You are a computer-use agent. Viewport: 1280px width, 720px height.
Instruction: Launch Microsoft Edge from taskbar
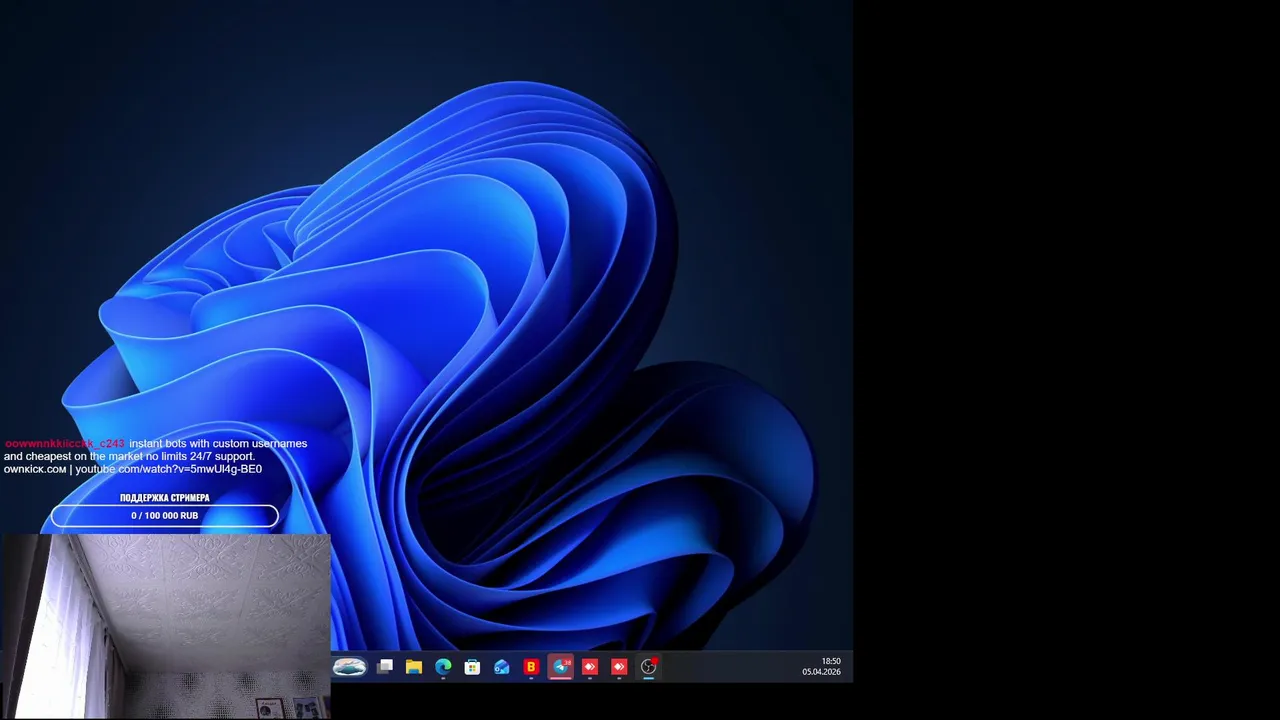[443, 667]
